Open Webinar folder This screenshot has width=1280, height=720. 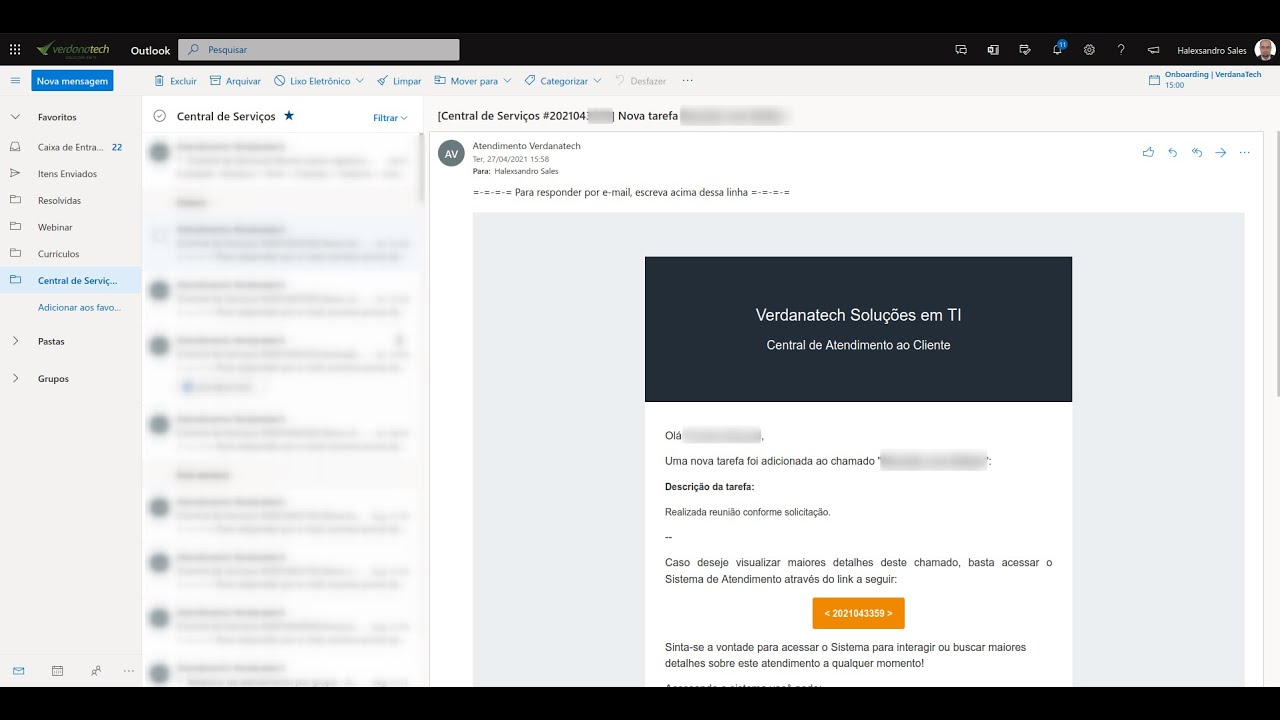click(x=71, y=227)
